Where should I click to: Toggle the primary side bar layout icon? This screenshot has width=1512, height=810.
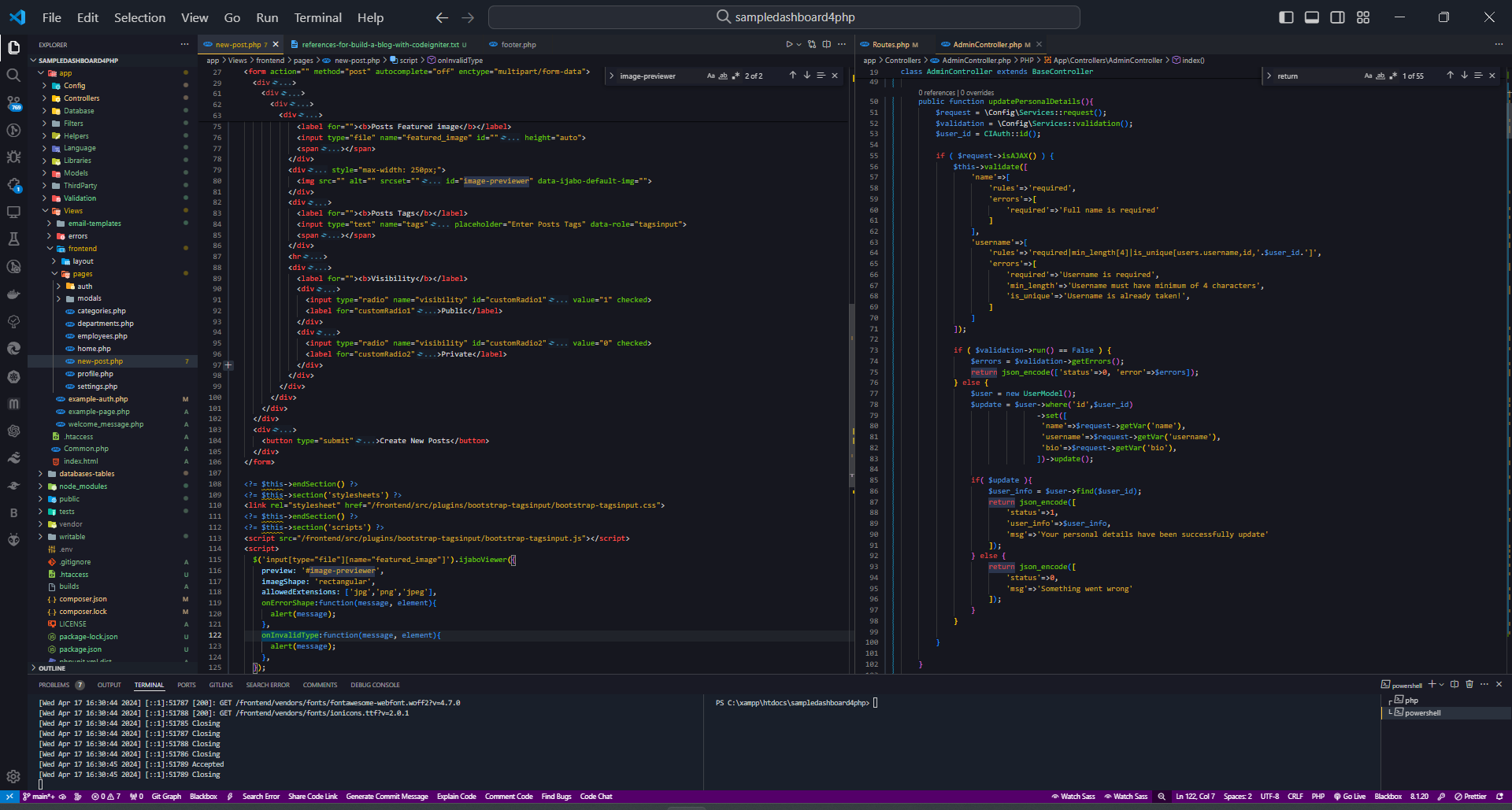click(1286, 17)
